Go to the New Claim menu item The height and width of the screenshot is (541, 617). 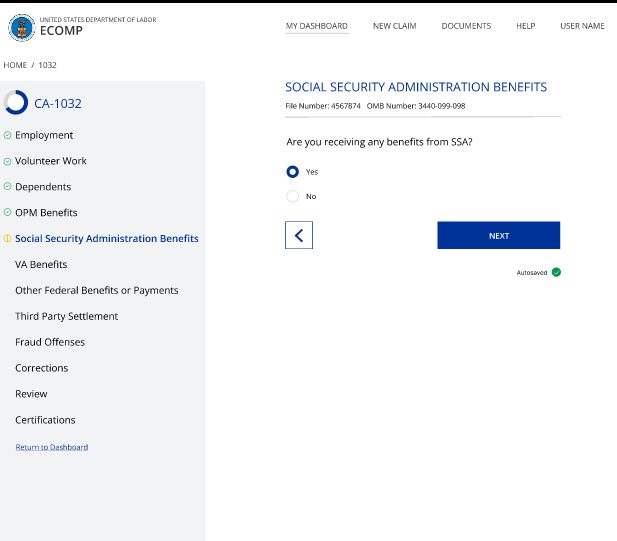(x=394, y=26)
